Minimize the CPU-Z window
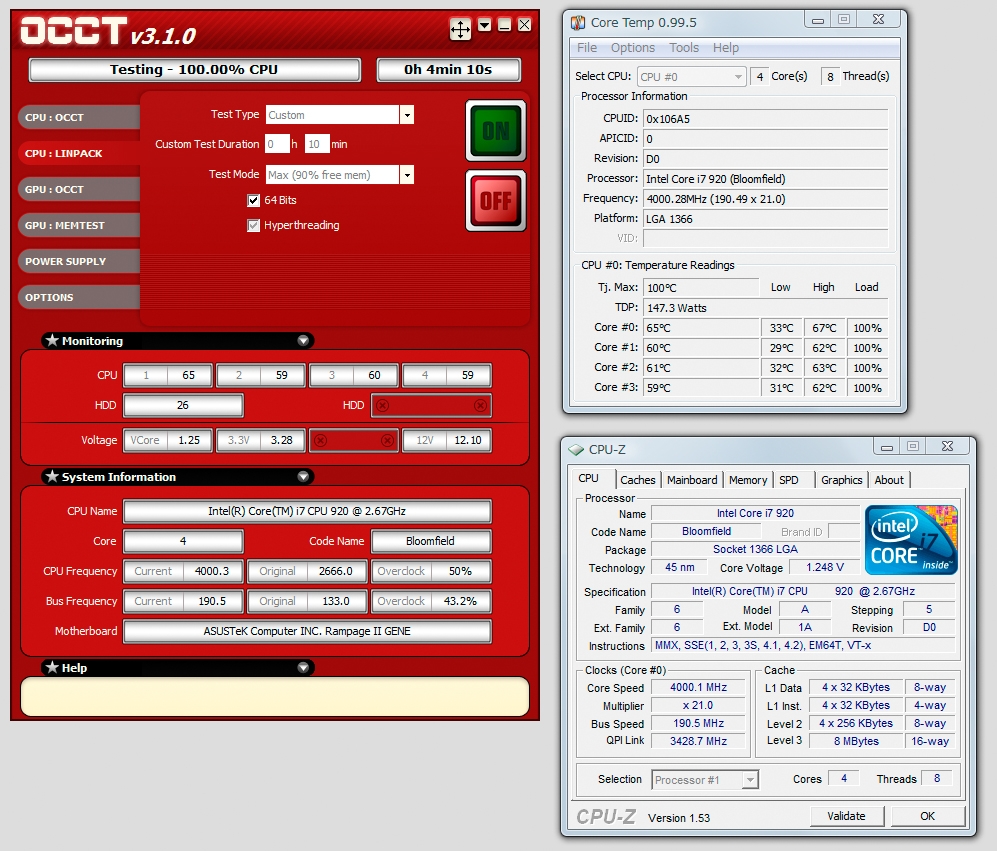Screen dimensions: 997x851 tap(887, 446)
